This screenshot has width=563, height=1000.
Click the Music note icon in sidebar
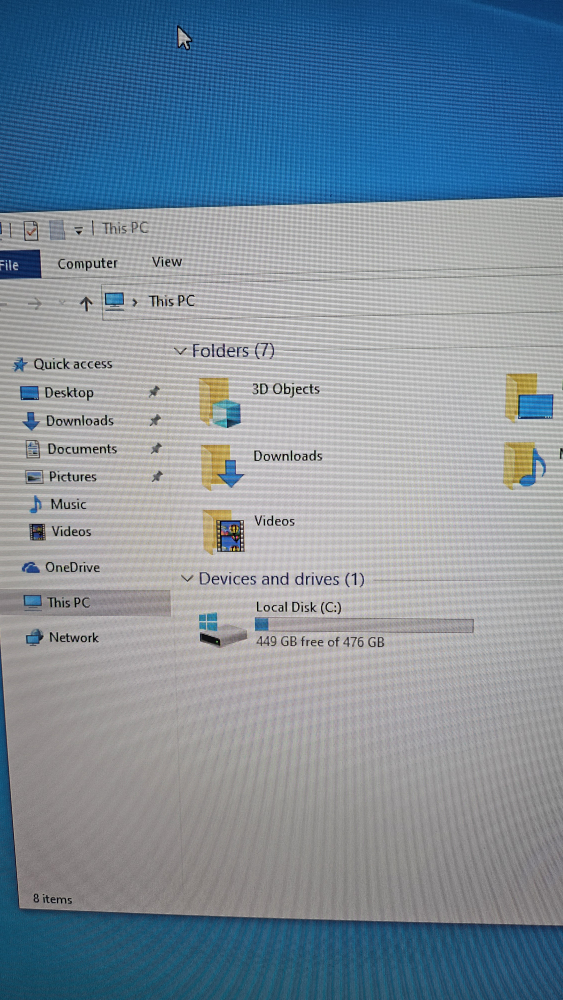(x=36, y=505)
